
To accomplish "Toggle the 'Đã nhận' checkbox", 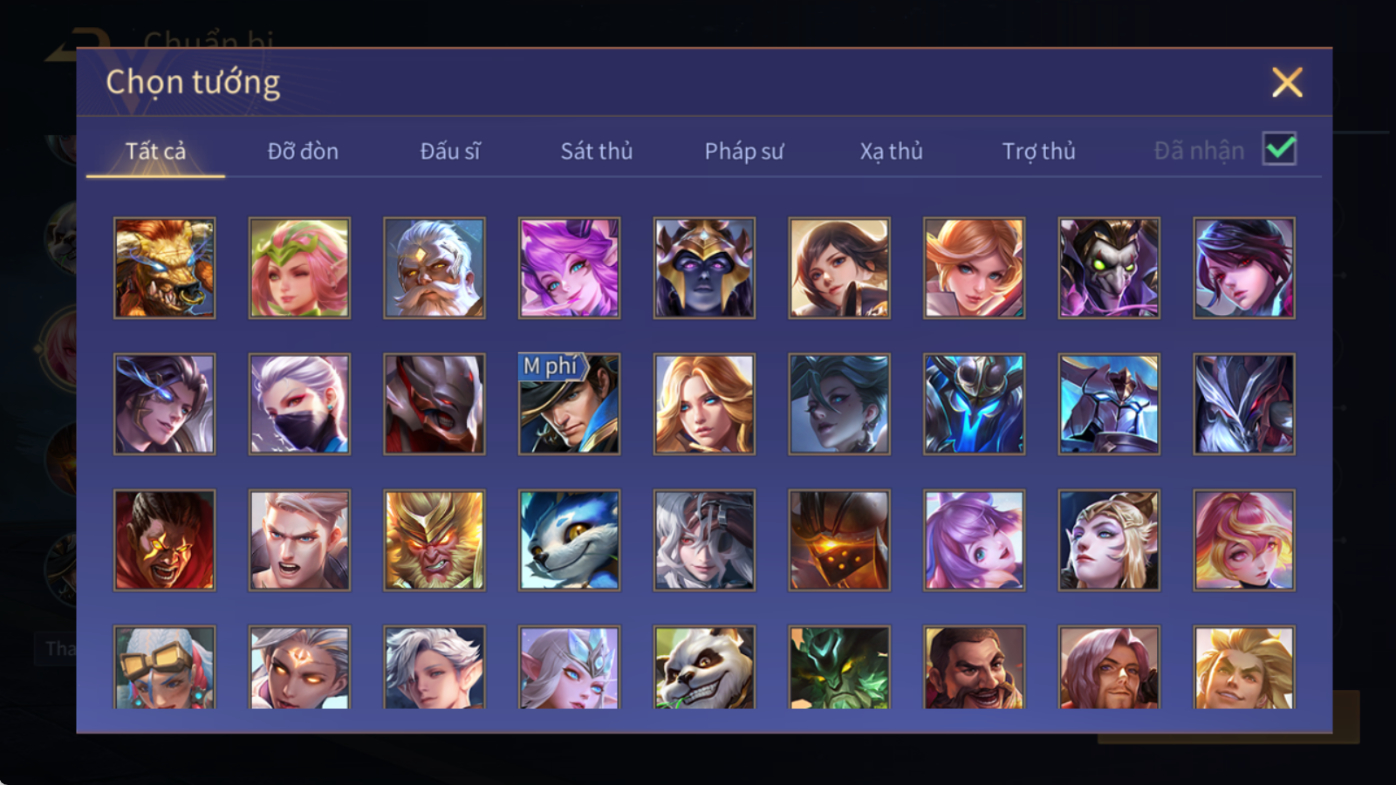I will click(x=1279, y=149).
